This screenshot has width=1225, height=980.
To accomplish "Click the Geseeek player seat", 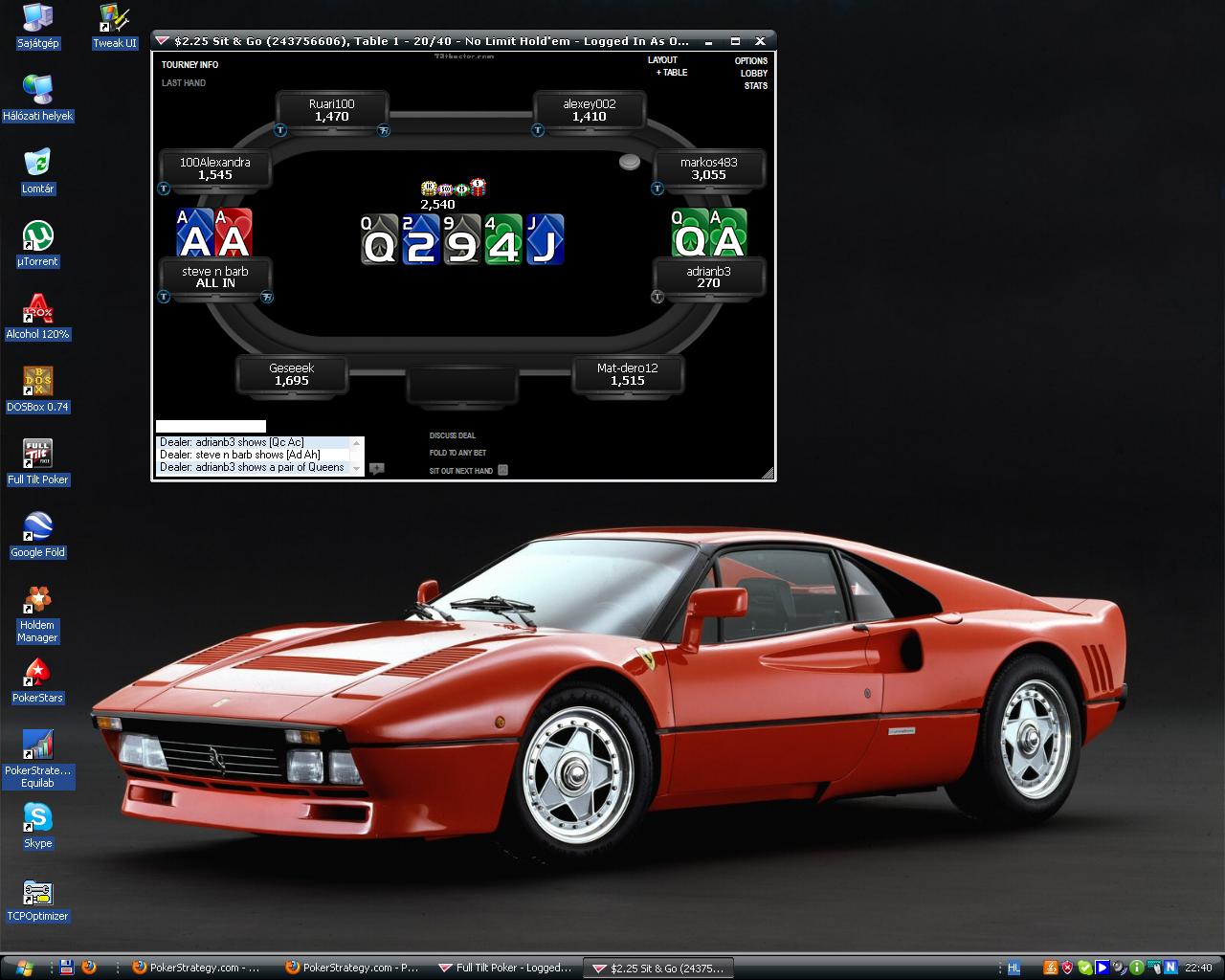I will point(292,374).
